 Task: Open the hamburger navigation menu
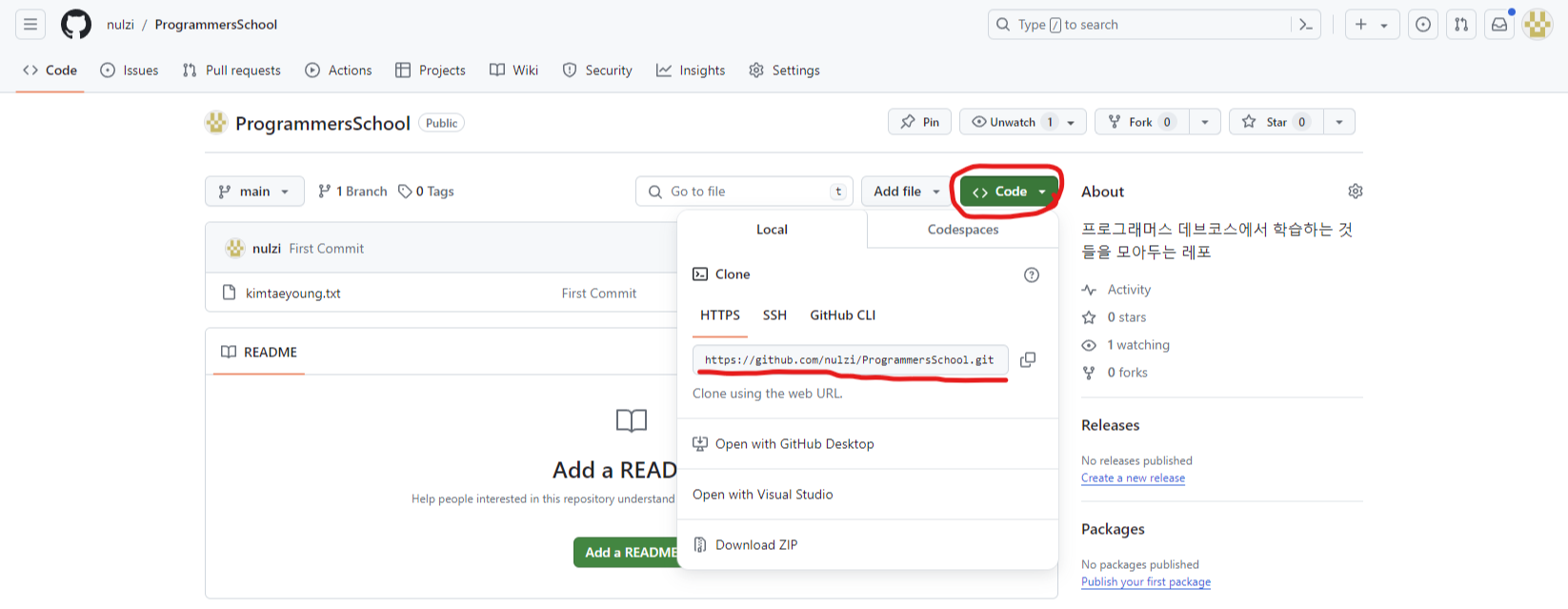(30, 25)
